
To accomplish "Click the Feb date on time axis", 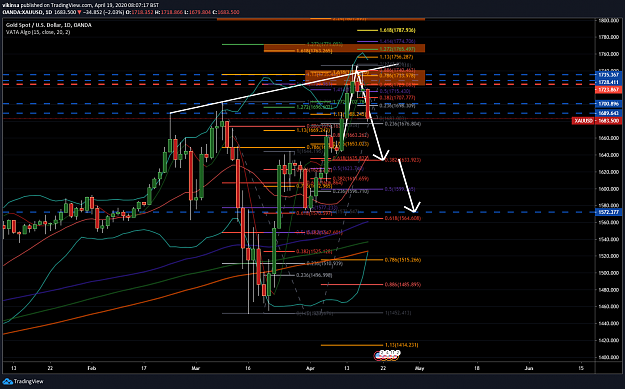I will (x=92, y=368).
